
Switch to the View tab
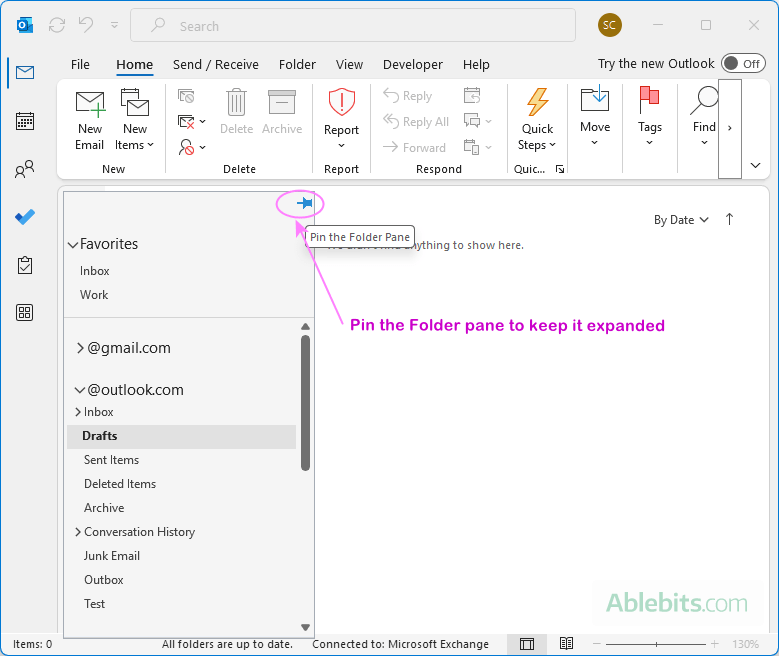[x=349, y=65]
